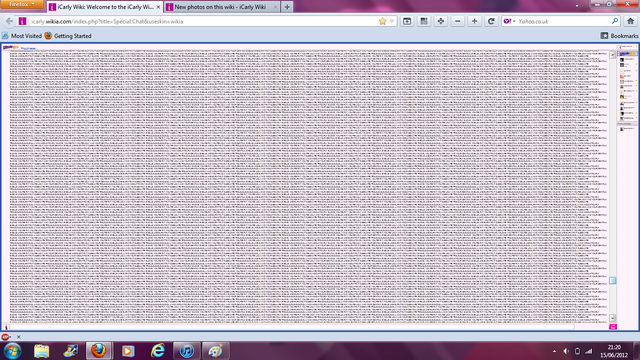The width and height of the screenshot is (640, 360).
Task: Open the list all tabs dropdown arrow
Action: pyautogui.click(x=577, y=6)
